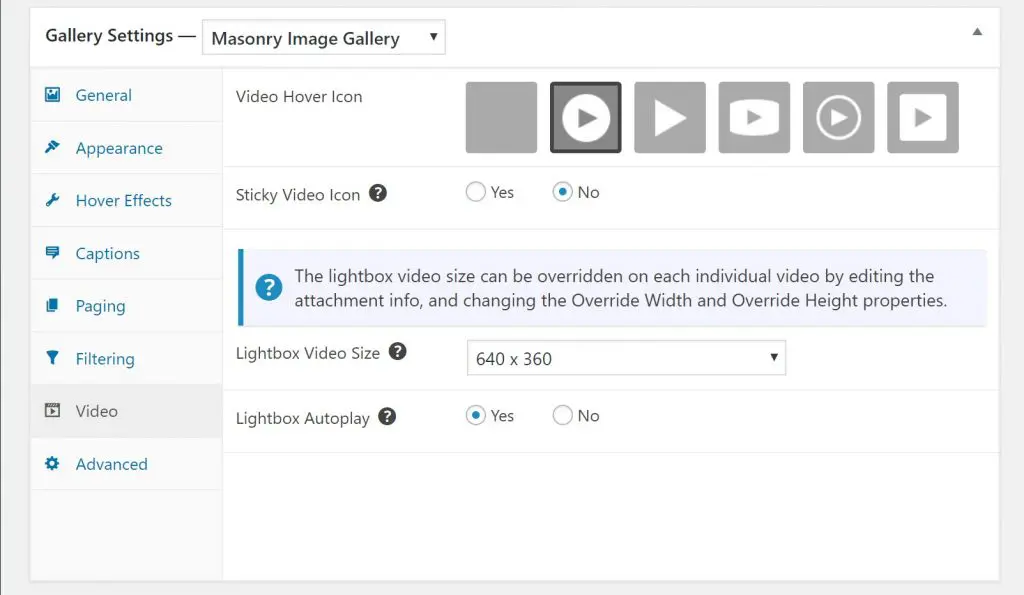Open the General settings tab

pos(103,95)
